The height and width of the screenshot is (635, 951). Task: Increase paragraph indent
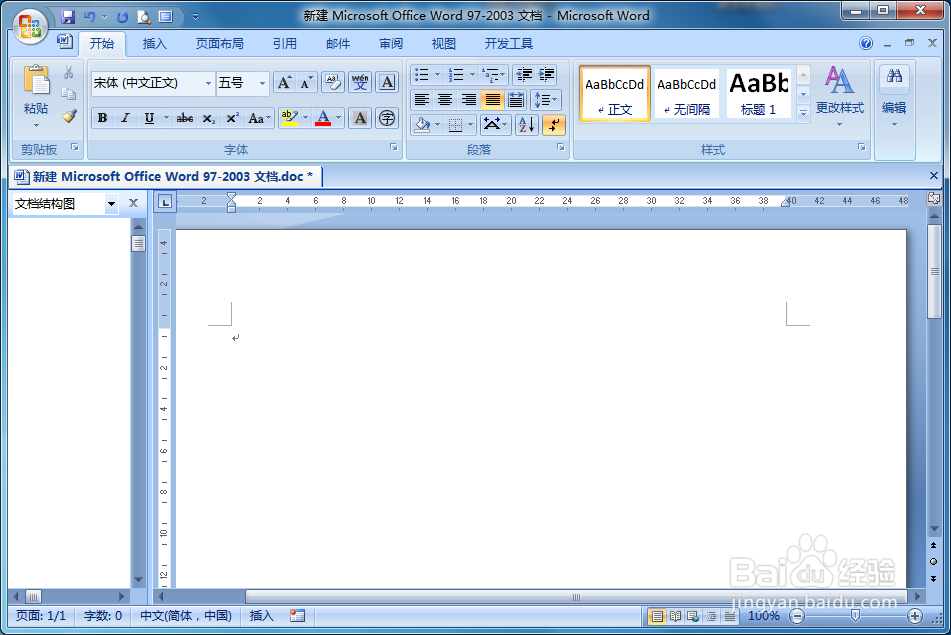coord(546,75)
